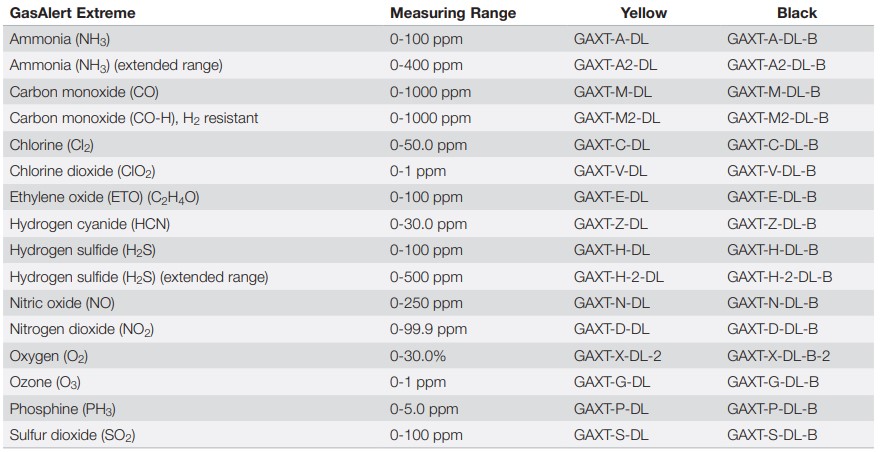Select the GAXT-E-DL-B model code
This screenshot has height=452, width=882.
[x=771, y=197]
